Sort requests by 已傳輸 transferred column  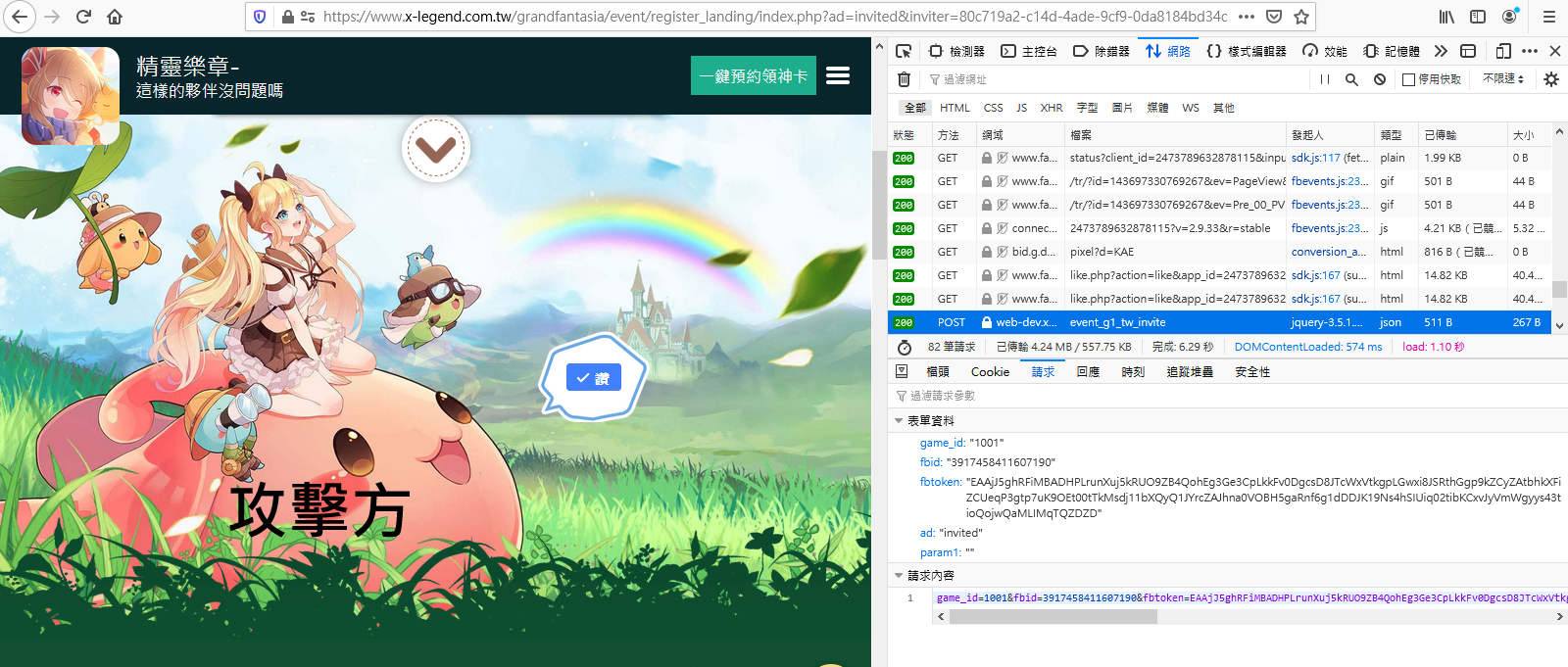(x=1462, y=135)
